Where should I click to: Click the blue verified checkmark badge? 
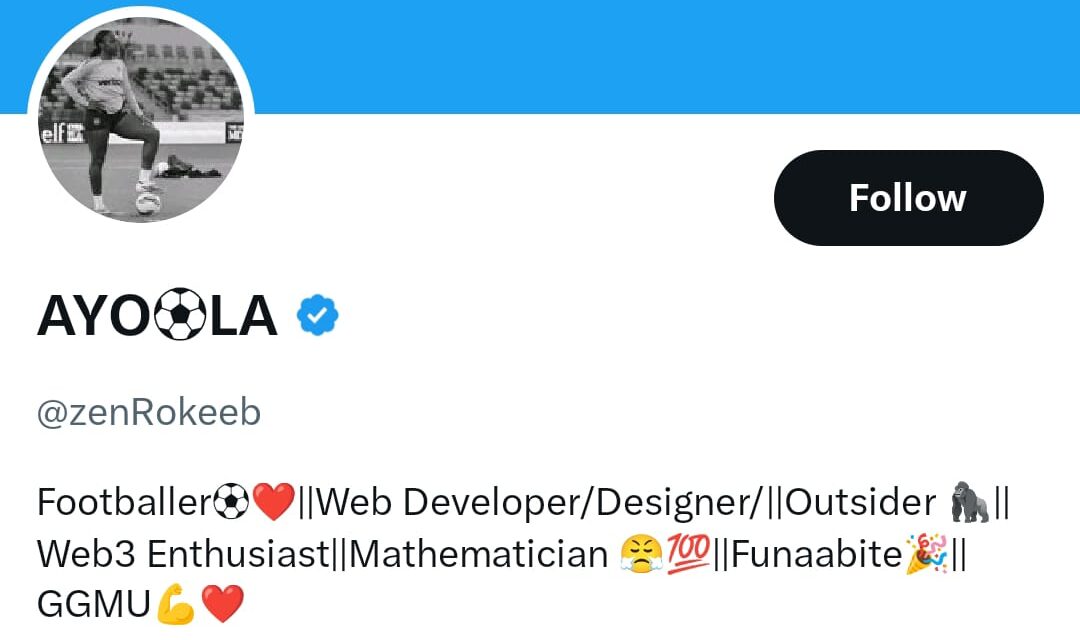[318, 316]
